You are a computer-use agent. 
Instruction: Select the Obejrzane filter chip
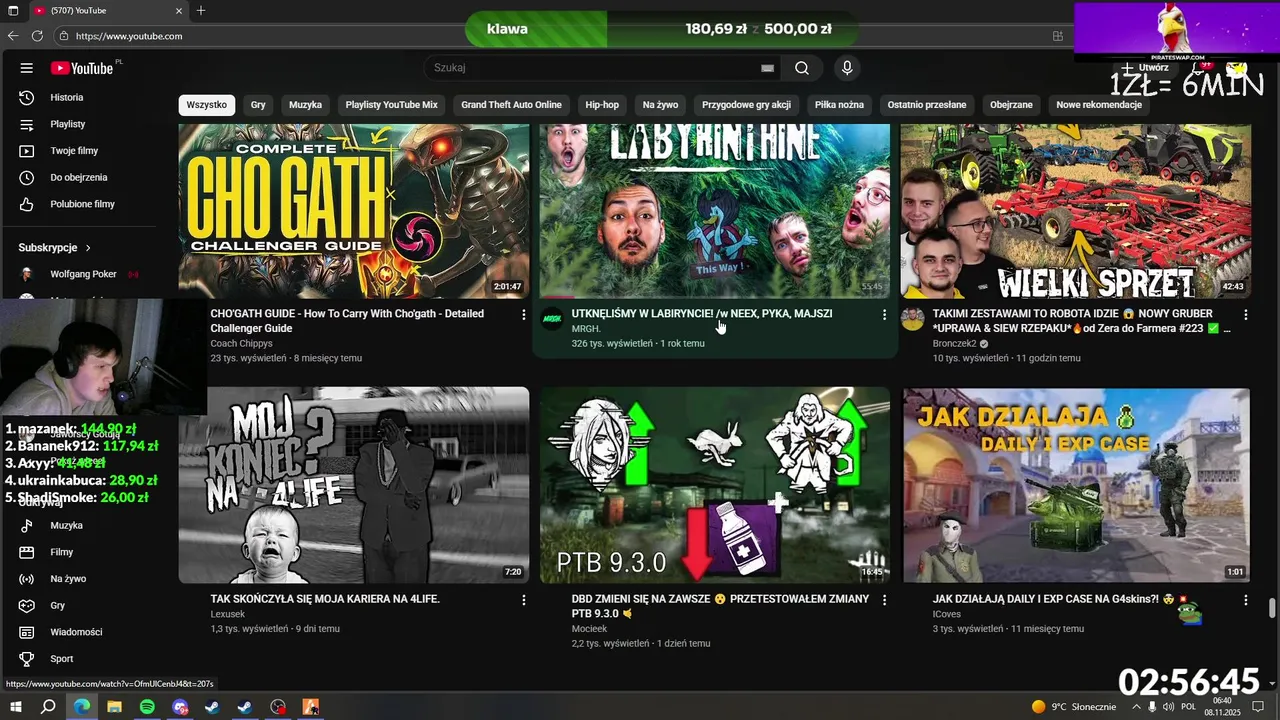[x=1011, y=105]
